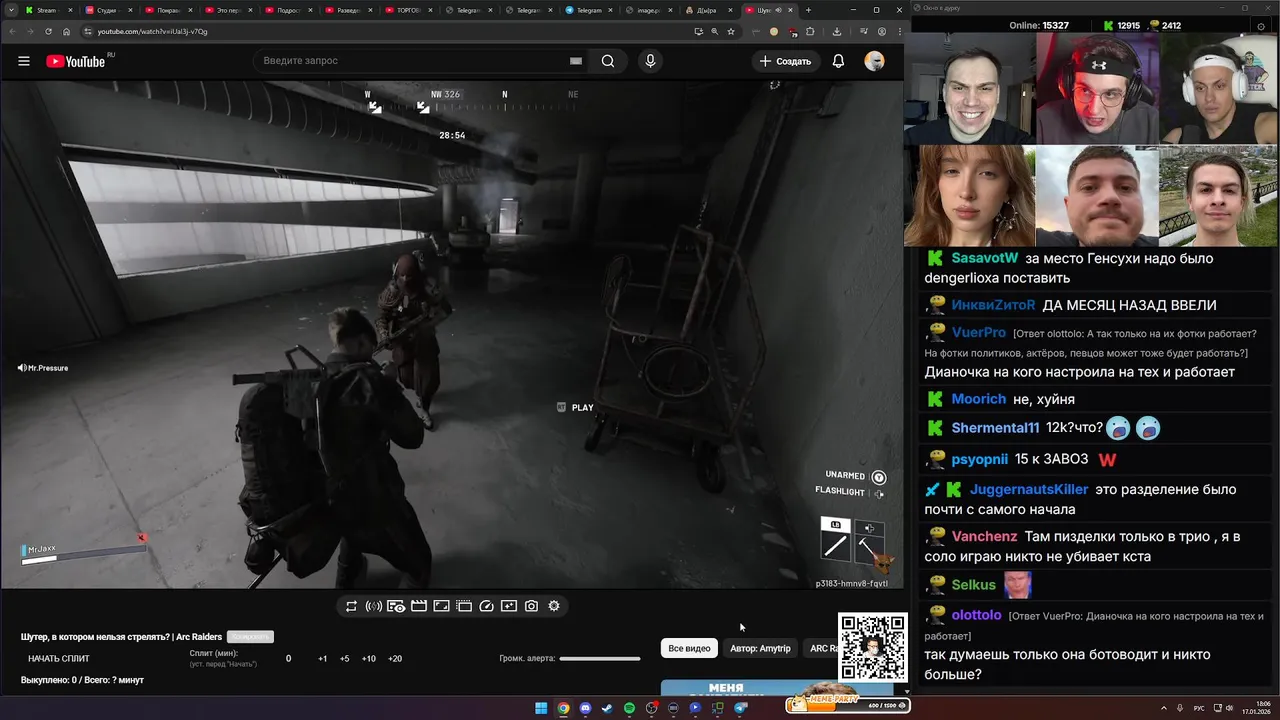The height and width of the screenshot is (720, 1280).
Task: Open Spotify from the taskbar
Action: tap(629, 708)
